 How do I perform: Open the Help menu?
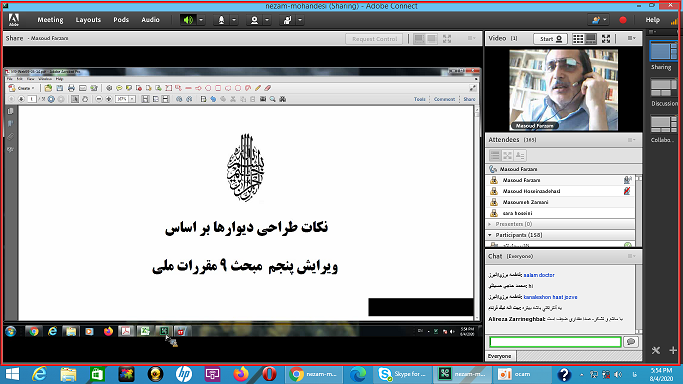[653, 20]
